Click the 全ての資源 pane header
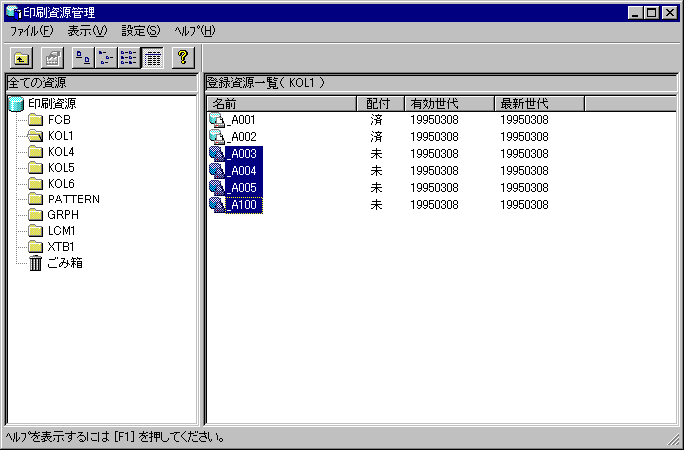This screenshot has width=684, height=450. (x=102, y=83)
